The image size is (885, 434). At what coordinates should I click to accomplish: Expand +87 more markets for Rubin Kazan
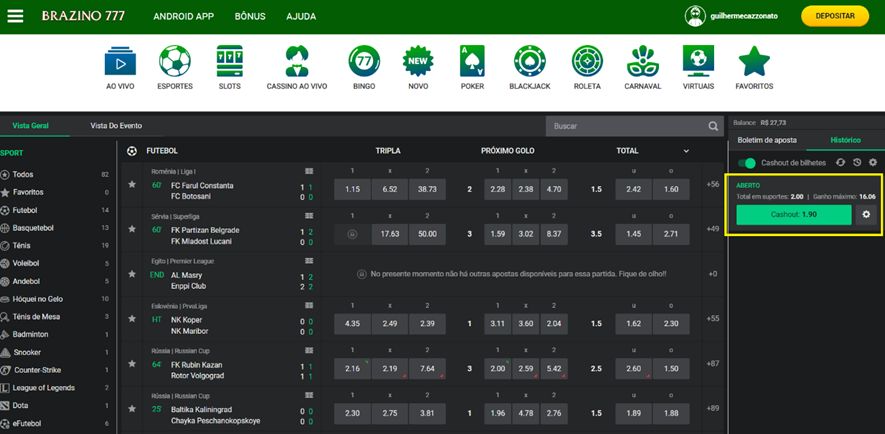(712, 363)
